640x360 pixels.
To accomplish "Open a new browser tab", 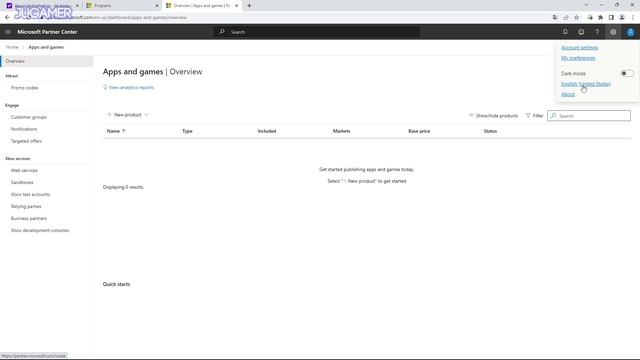I will [249, 6].
